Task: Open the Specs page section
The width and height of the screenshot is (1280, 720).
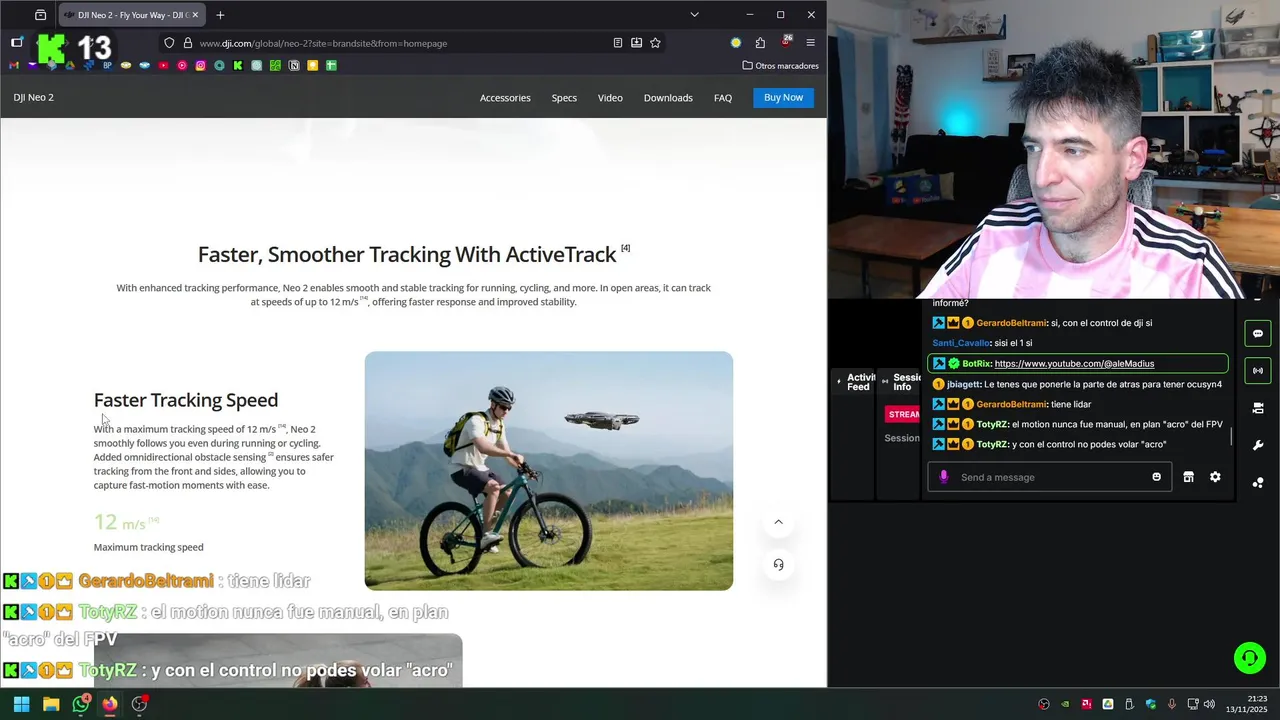Action: [x=564, y=98]
